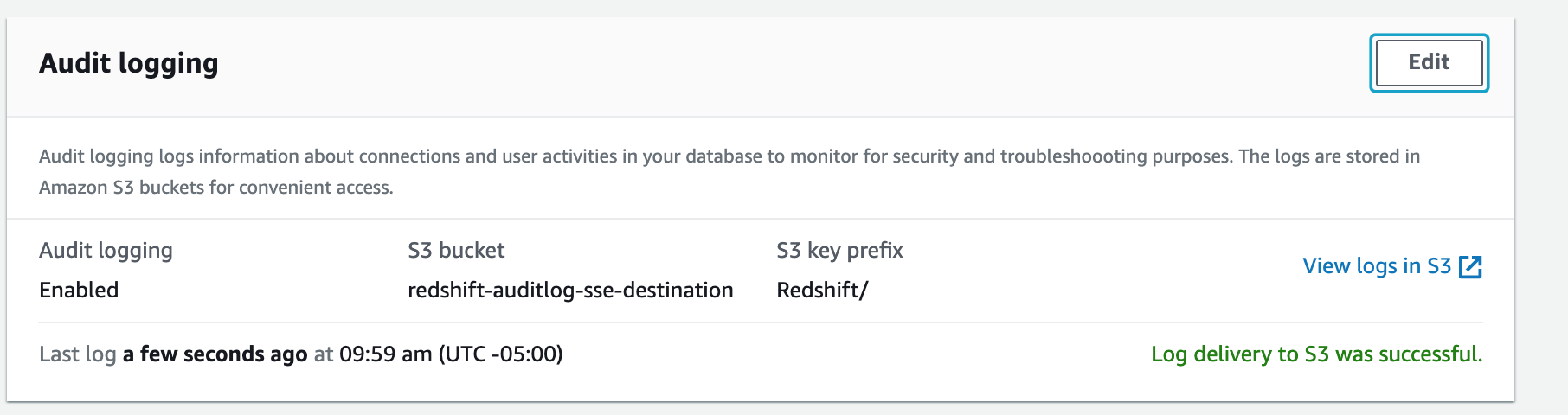Screen dimensions: 1568x415
Task: Click the word 'at' before the timestamp
Action: pyautogui.click(x=323, y=354)
